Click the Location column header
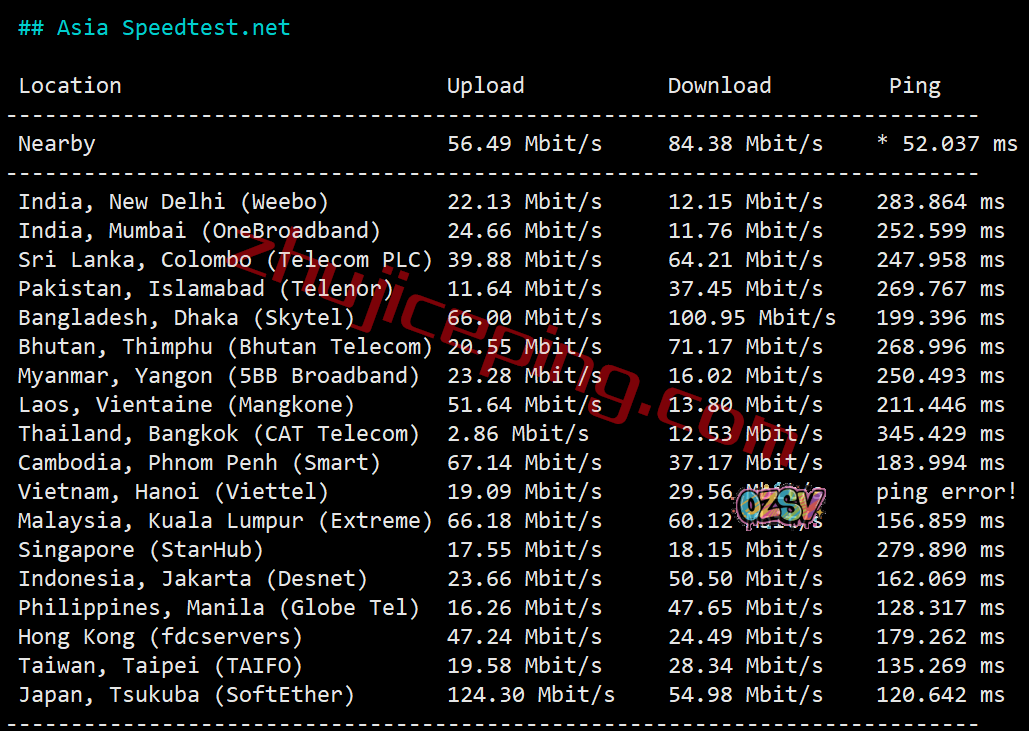The image size is (1029, 731). pos(70,86)
